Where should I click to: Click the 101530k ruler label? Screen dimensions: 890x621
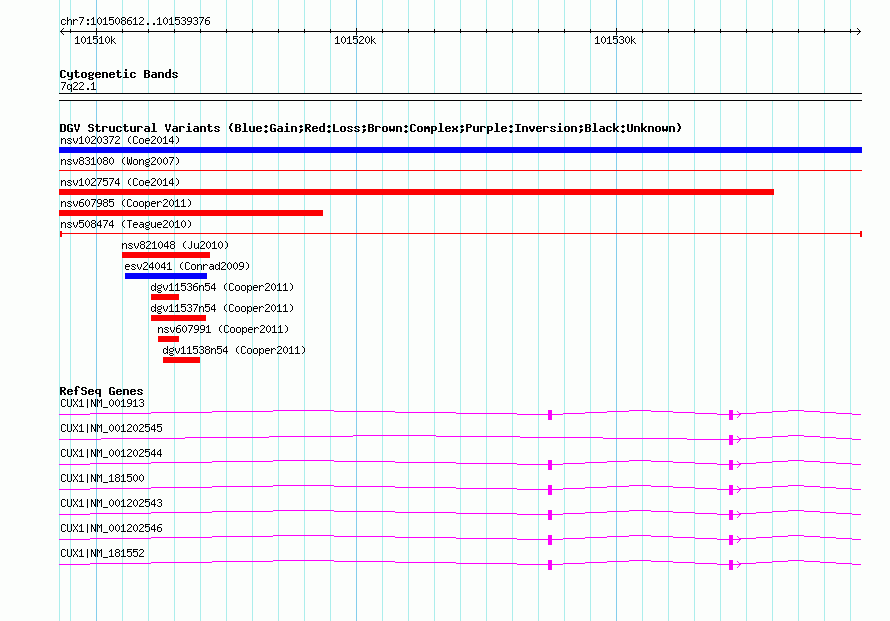[x=615, y=40]
